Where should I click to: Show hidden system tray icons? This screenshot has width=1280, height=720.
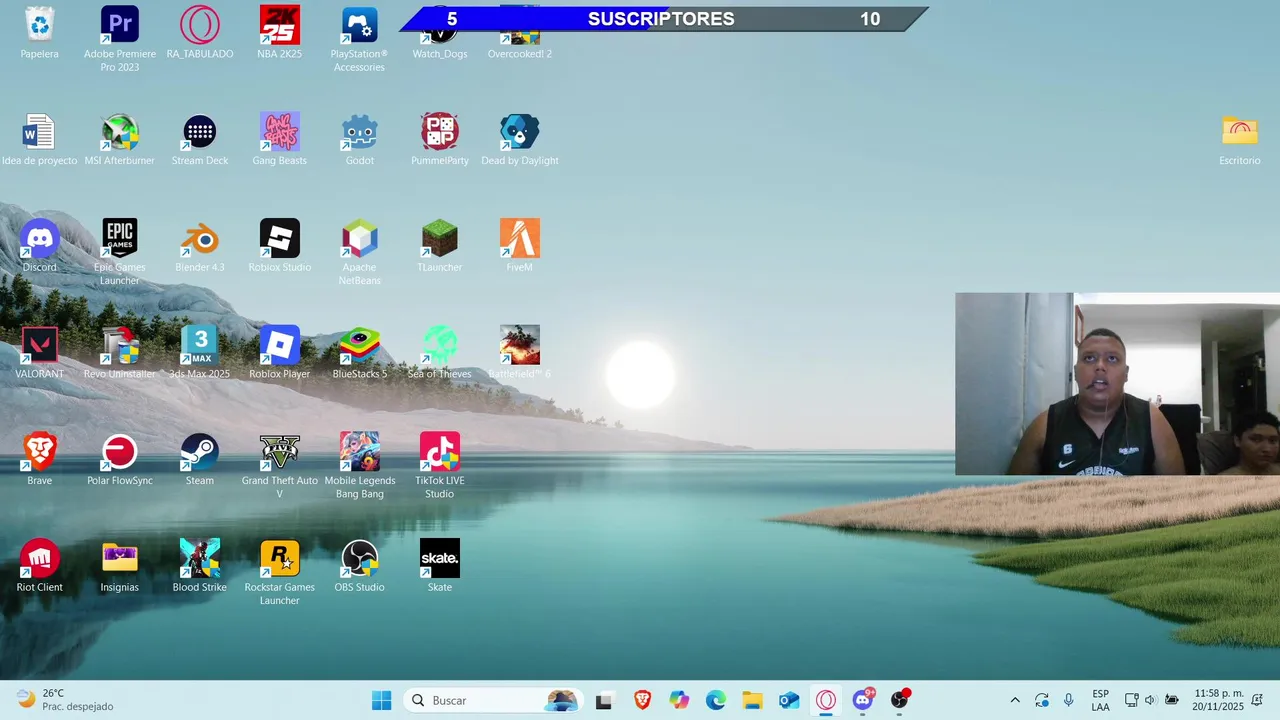pyautogui.click(x=1015, y=700)
